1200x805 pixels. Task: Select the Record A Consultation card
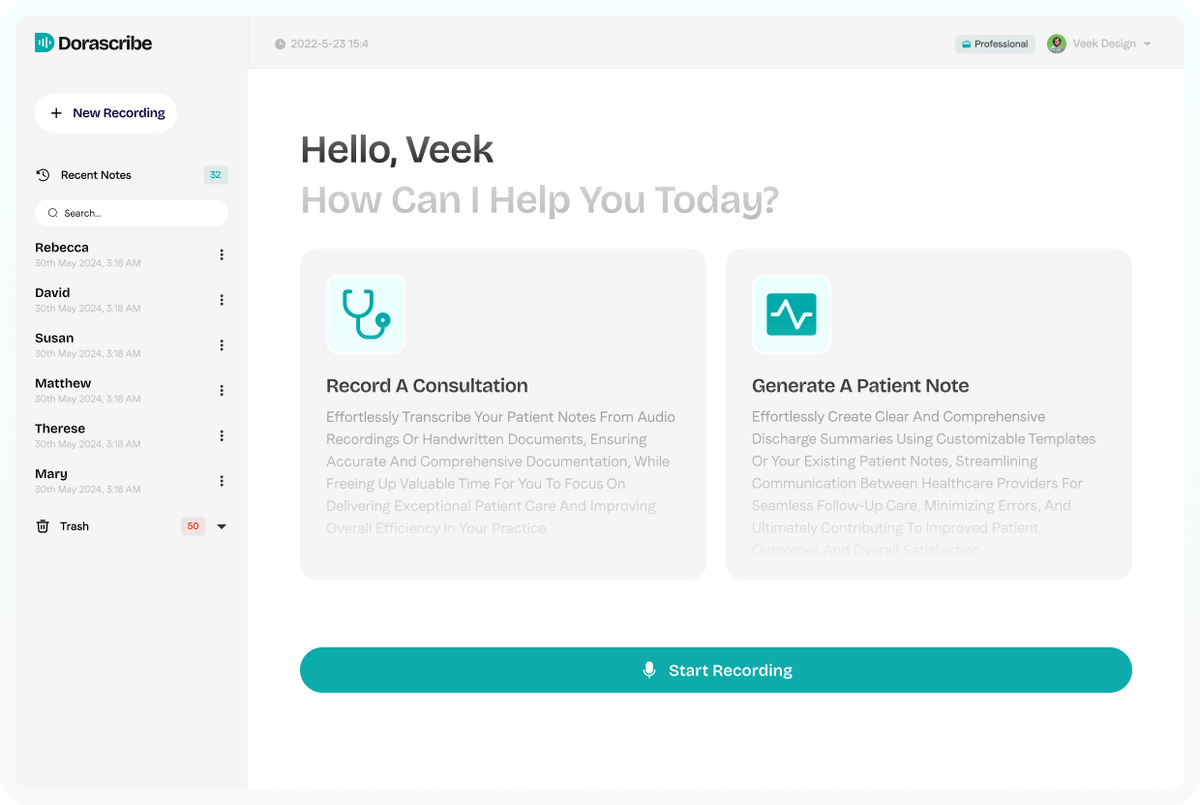point(503,414)
